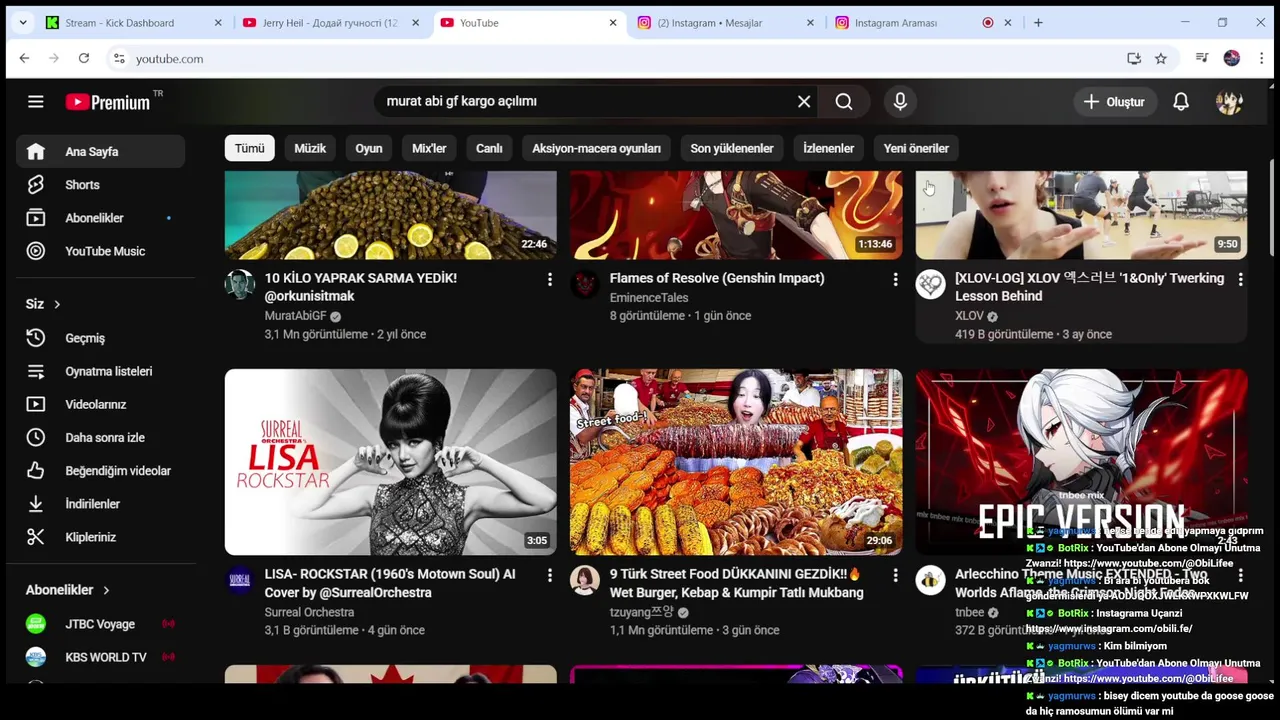Screen dimensions: 1280x720
Task: Open the Surreal Orchestra channel link
Action: [309, 612]
